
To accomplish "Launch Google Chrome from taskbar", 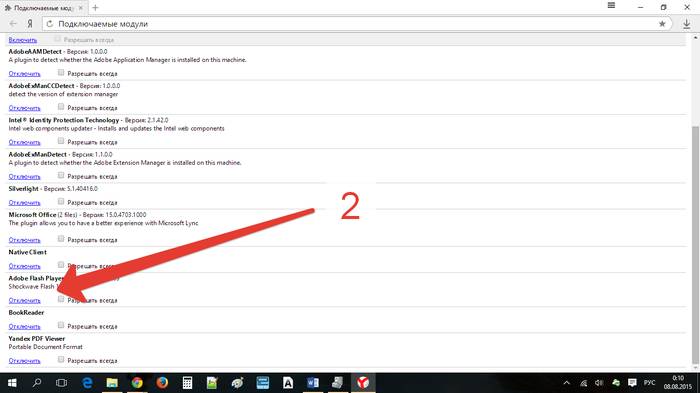I will (137, 383).
